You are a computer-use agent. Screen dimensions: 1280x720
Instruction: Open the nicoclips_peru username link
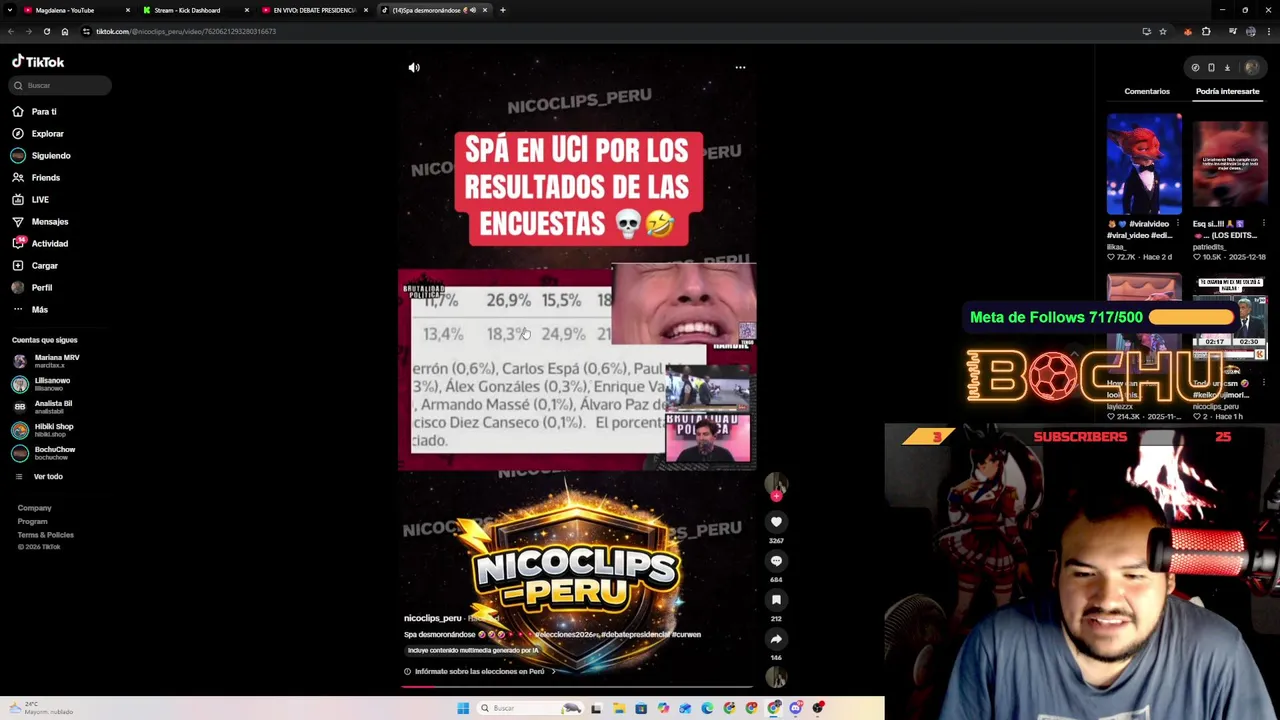433,618
